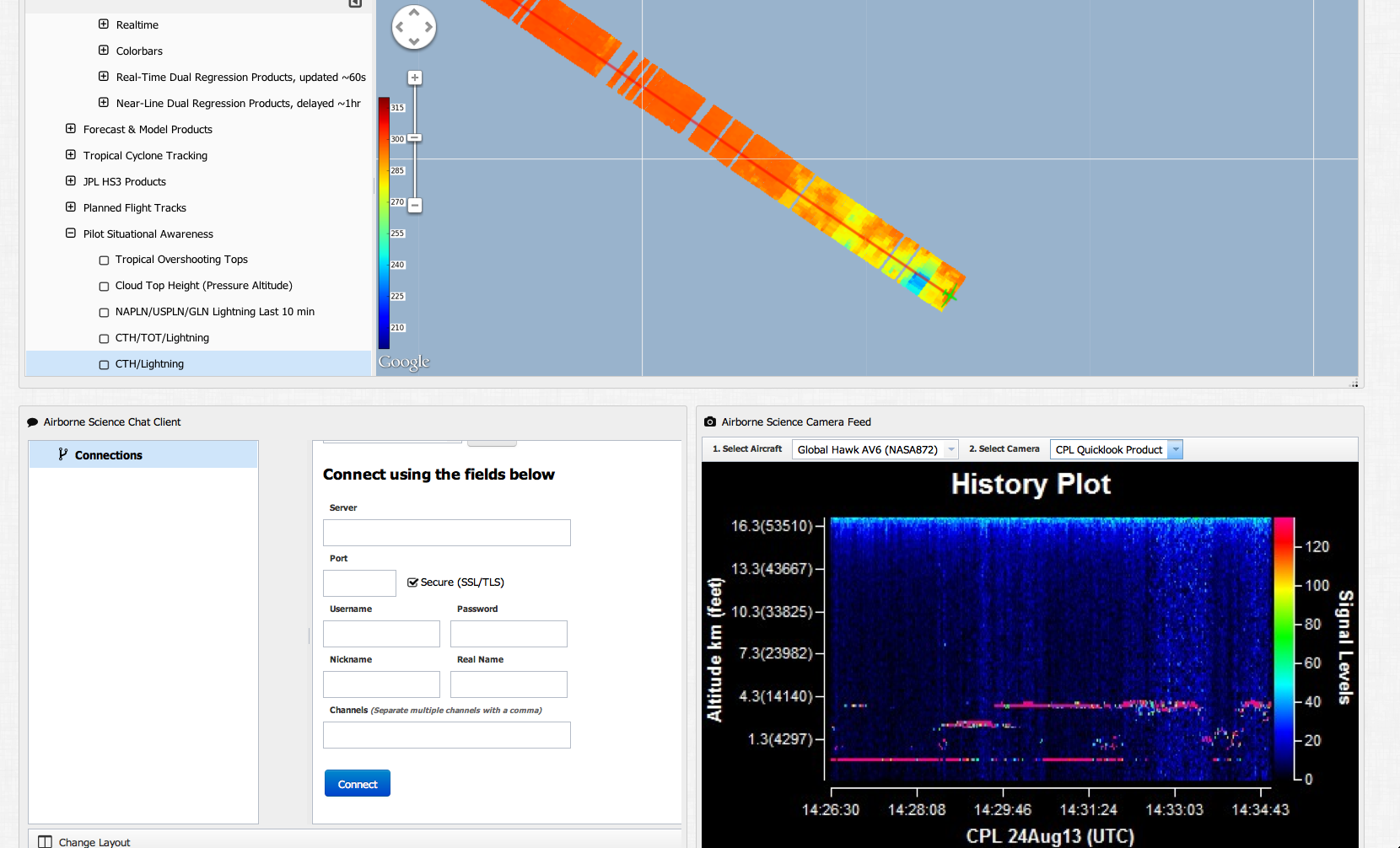Click the map zoom in plus button
Image resolution: width=1400 pixels, height=848 pixels.
point(415,78)
